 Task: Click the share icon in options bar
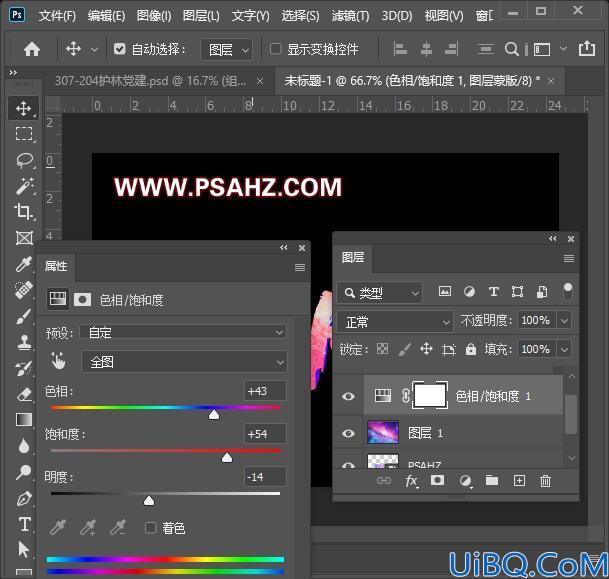586,49
